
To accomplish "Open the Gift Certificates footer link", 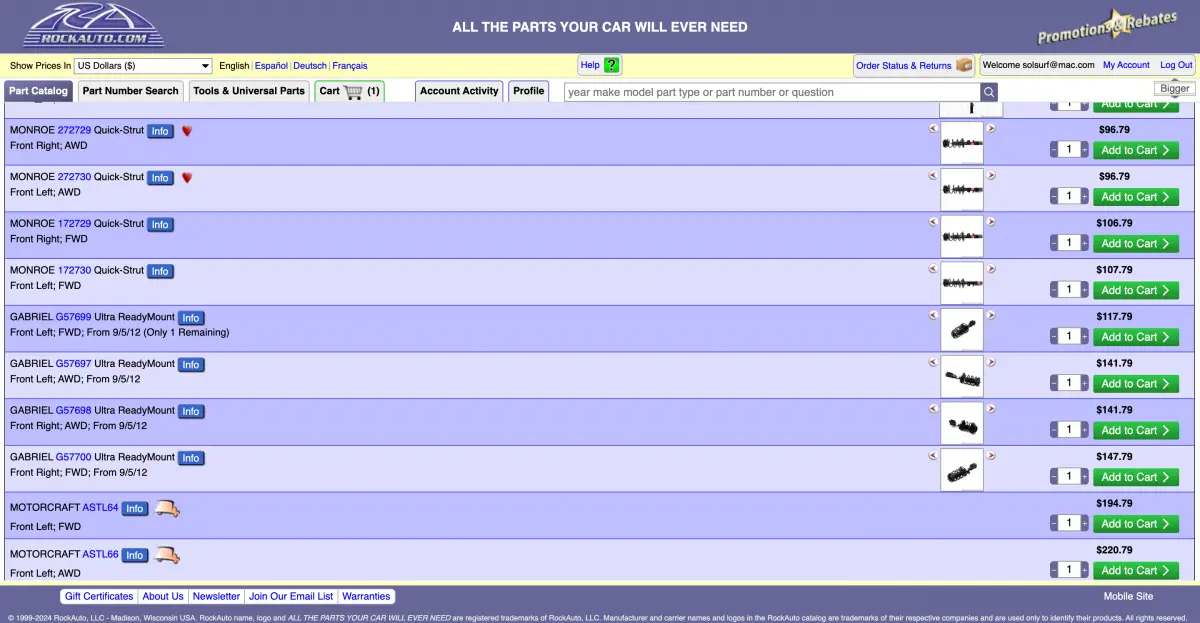I will coord(98,597).
